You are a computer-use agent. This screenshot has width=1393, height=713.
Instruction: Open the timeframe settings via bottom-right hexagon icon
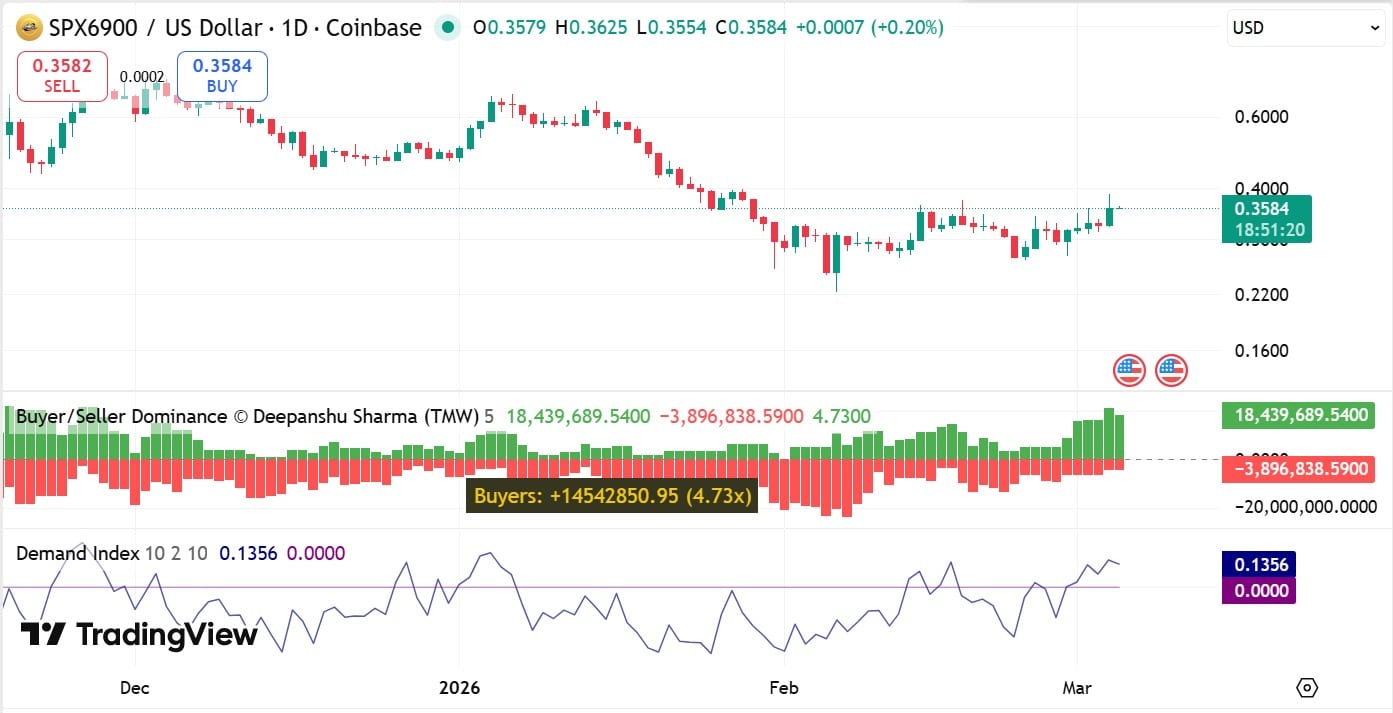click(x=1307, y=687)
